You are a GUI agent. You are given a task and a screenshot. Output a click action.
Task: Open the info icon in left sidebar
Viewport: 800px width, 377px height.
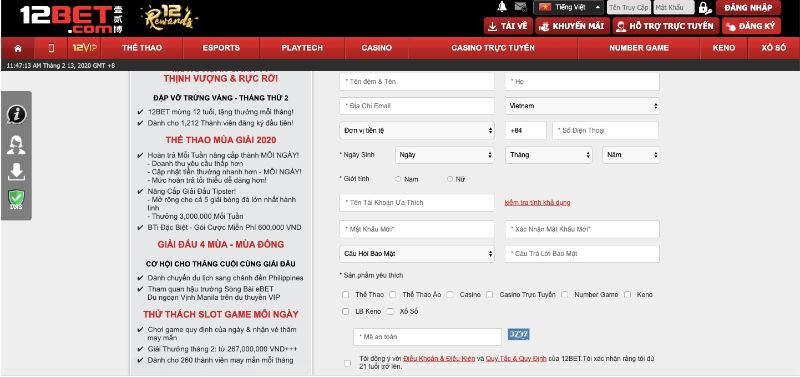[x=16, y=114]
